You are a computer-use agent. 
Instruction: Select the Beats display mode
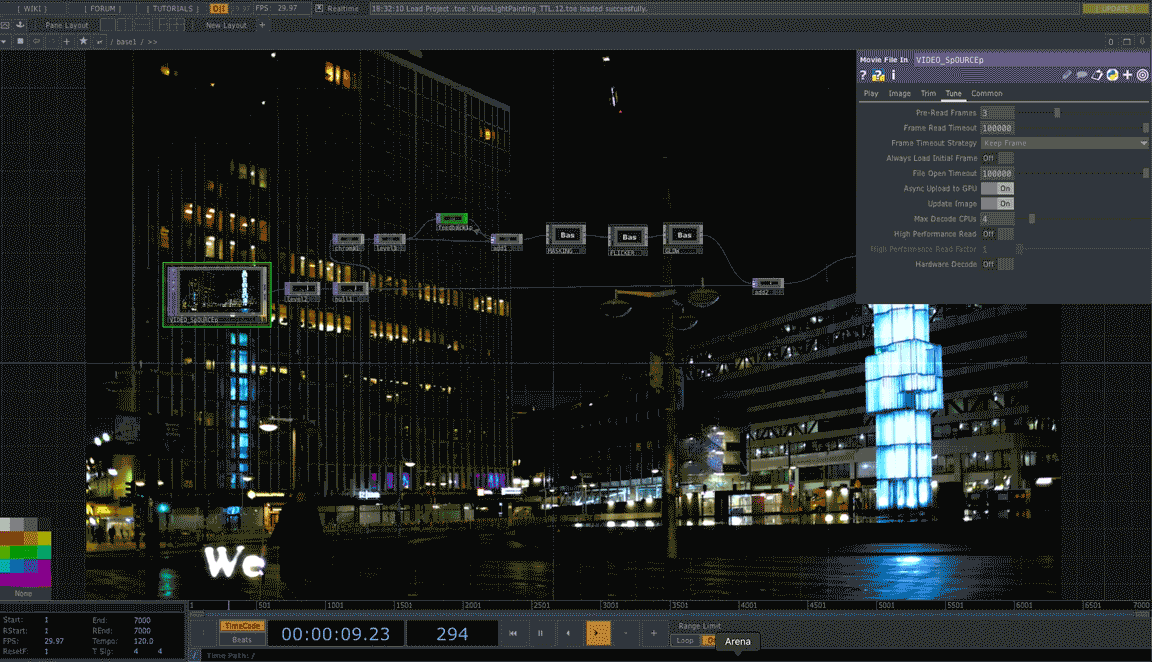tap(242, 640)
